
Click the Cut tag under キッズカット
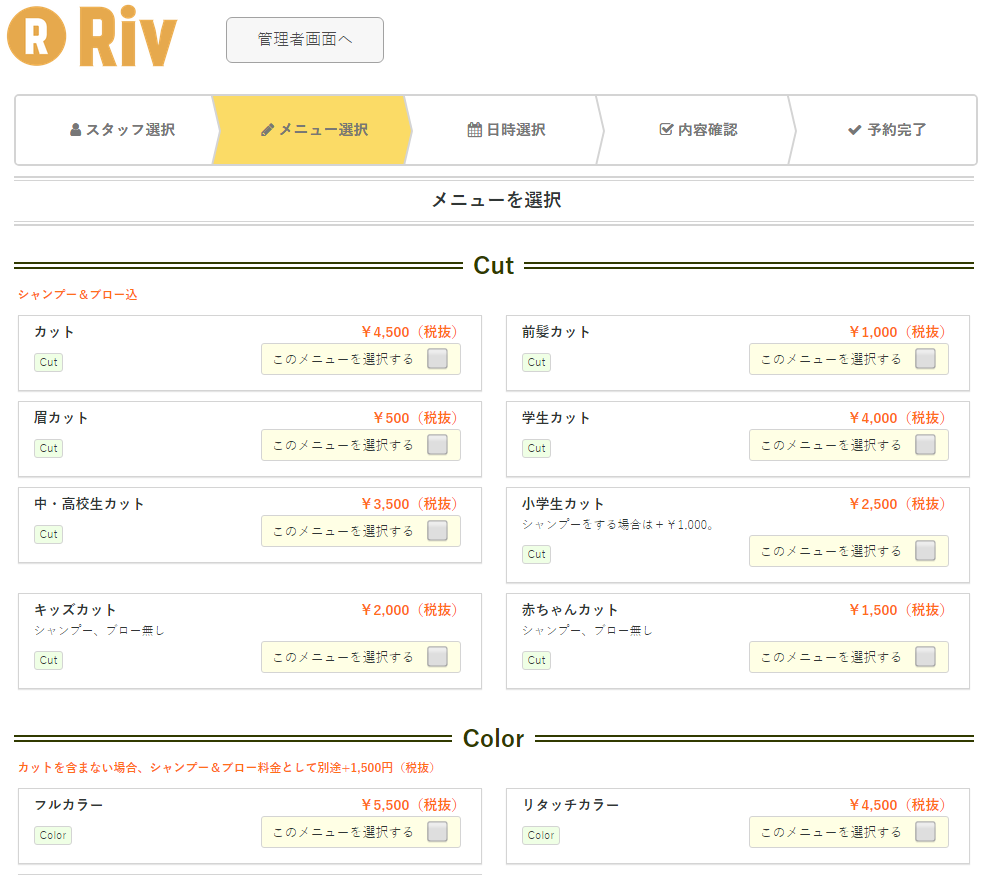point(48,661)
